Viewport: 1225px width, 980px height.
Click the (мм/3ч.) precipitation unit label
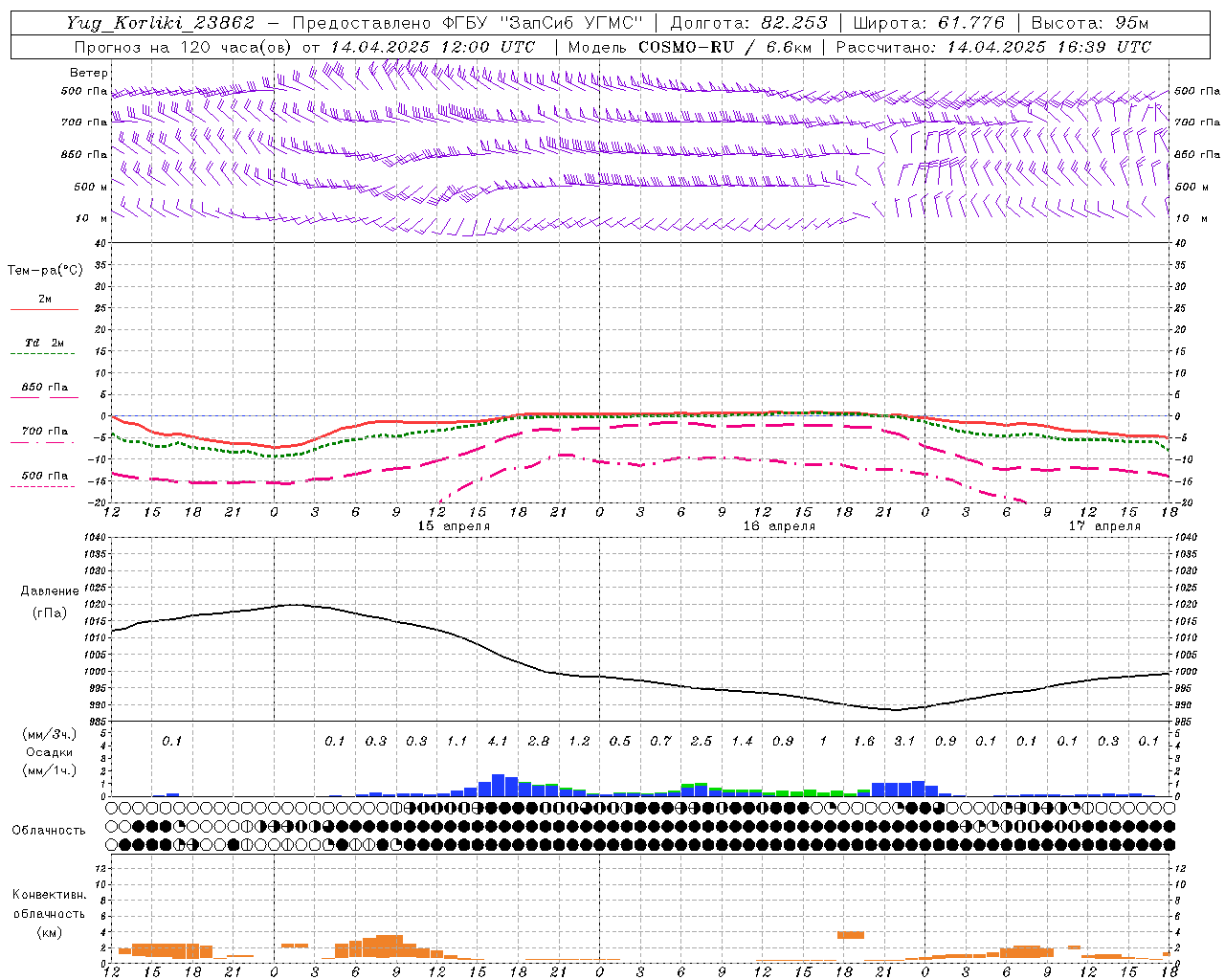tap(50, 735)
